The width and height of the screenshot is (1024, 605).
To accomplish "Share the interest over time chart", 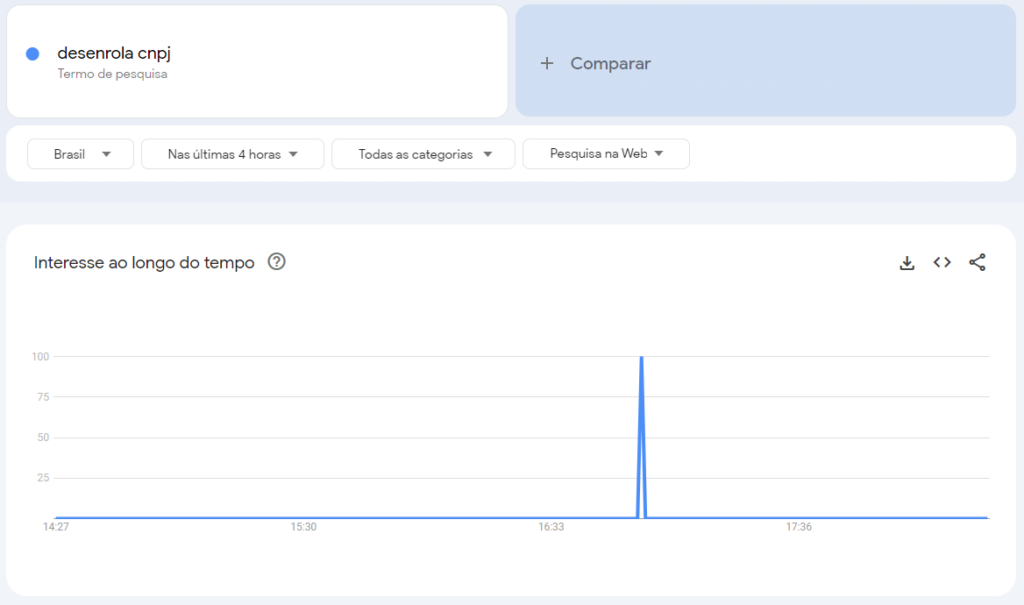I will (x=977, y=262).
